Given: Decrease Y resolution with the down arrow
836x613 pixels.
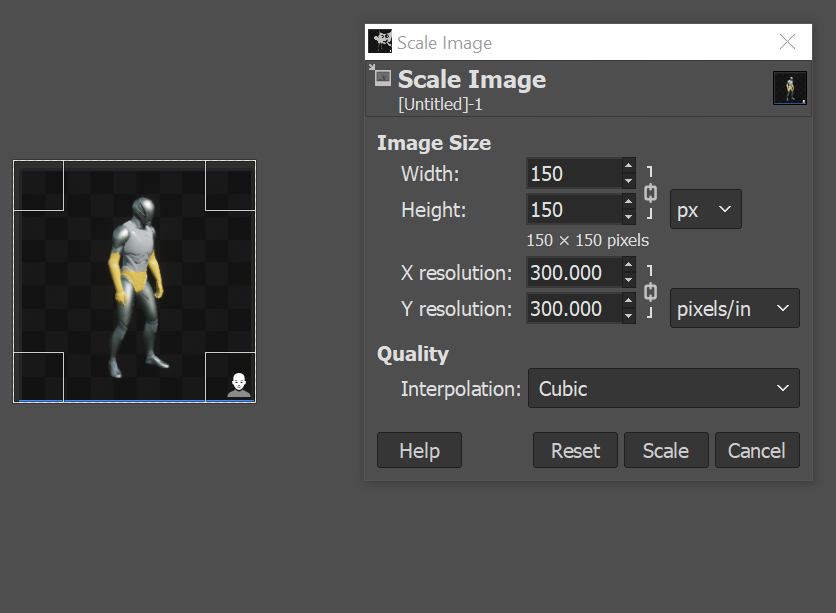Looking at the screenshot, I should tap(628, 316).
